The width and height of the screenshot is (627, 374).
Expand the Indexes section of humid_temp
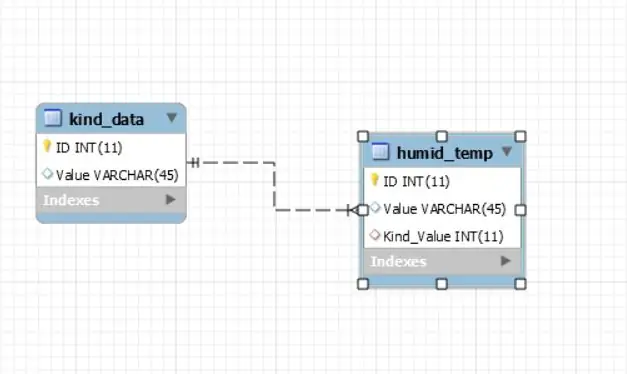pos(505,261)
